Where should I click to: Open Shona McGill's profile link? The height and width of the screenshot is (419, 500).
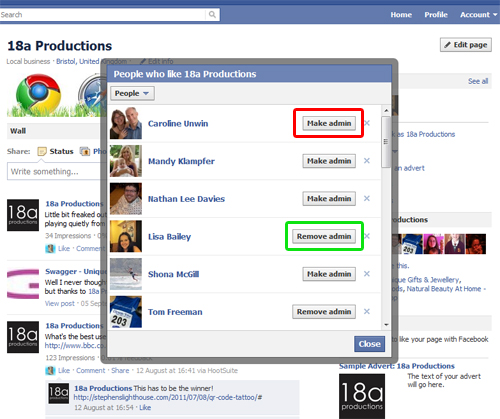coord(173,274)
